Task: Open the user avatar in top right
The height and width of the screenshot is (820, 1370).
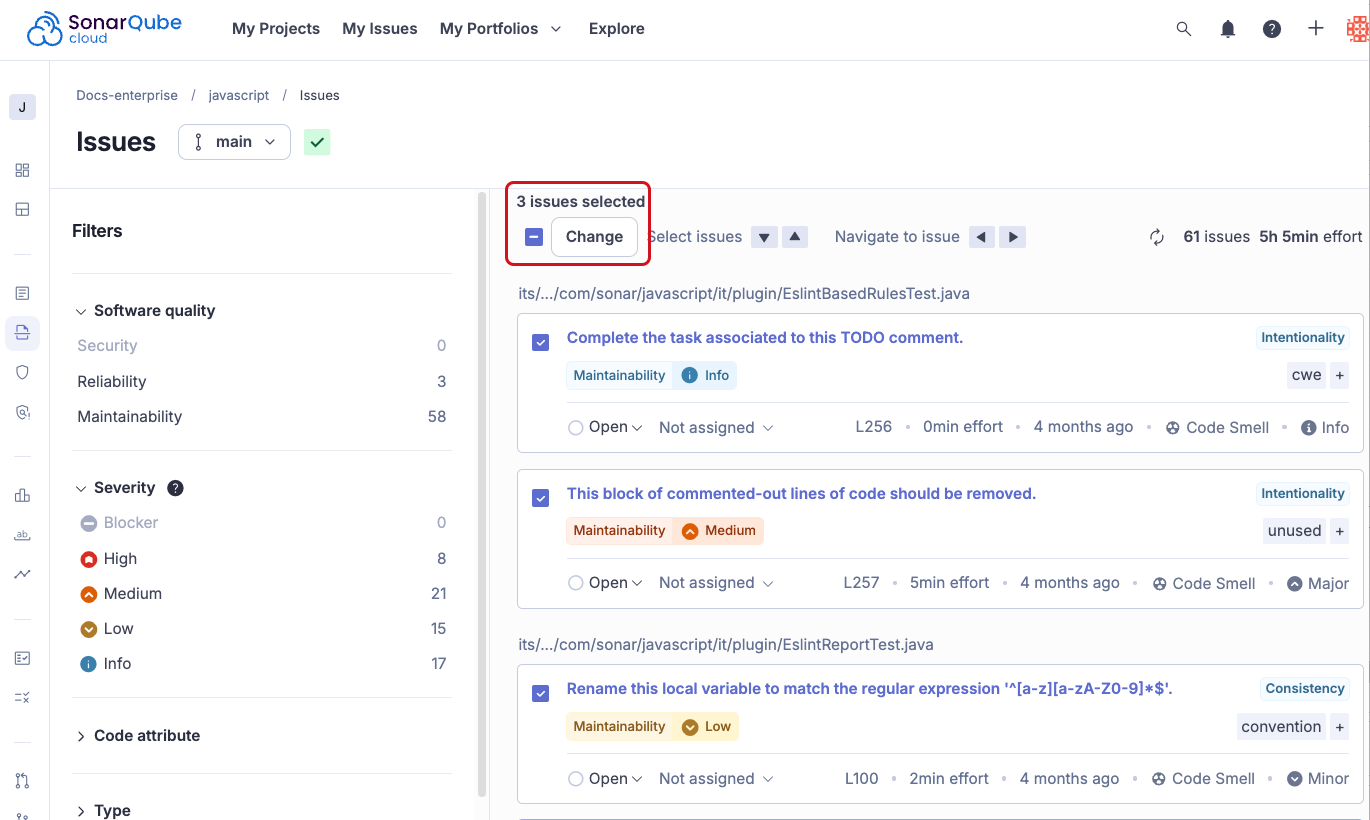Action: pos(1358,29)
